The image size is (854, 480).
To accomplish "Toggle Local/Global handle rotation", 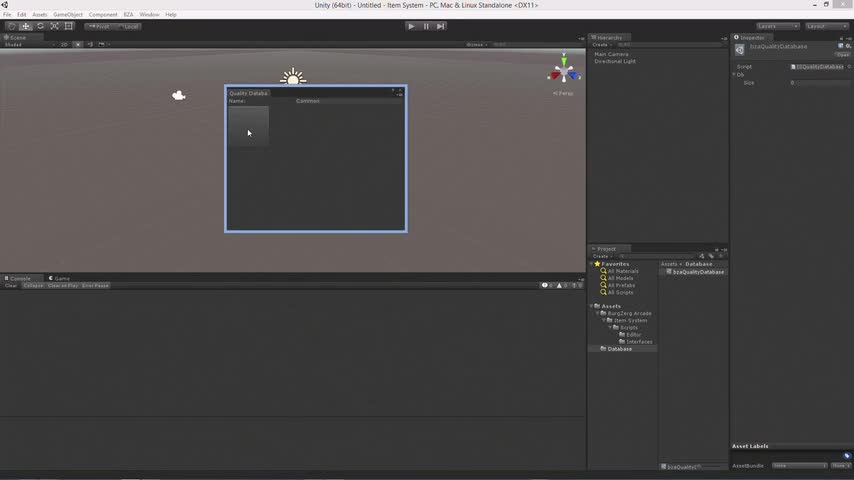I will (129, 26).
